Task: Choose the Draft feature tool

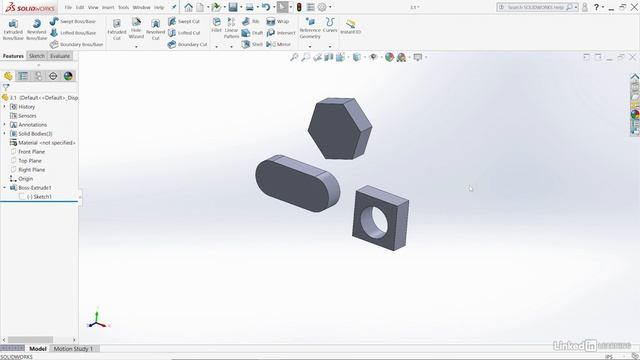Action: [x=252, y=33]
